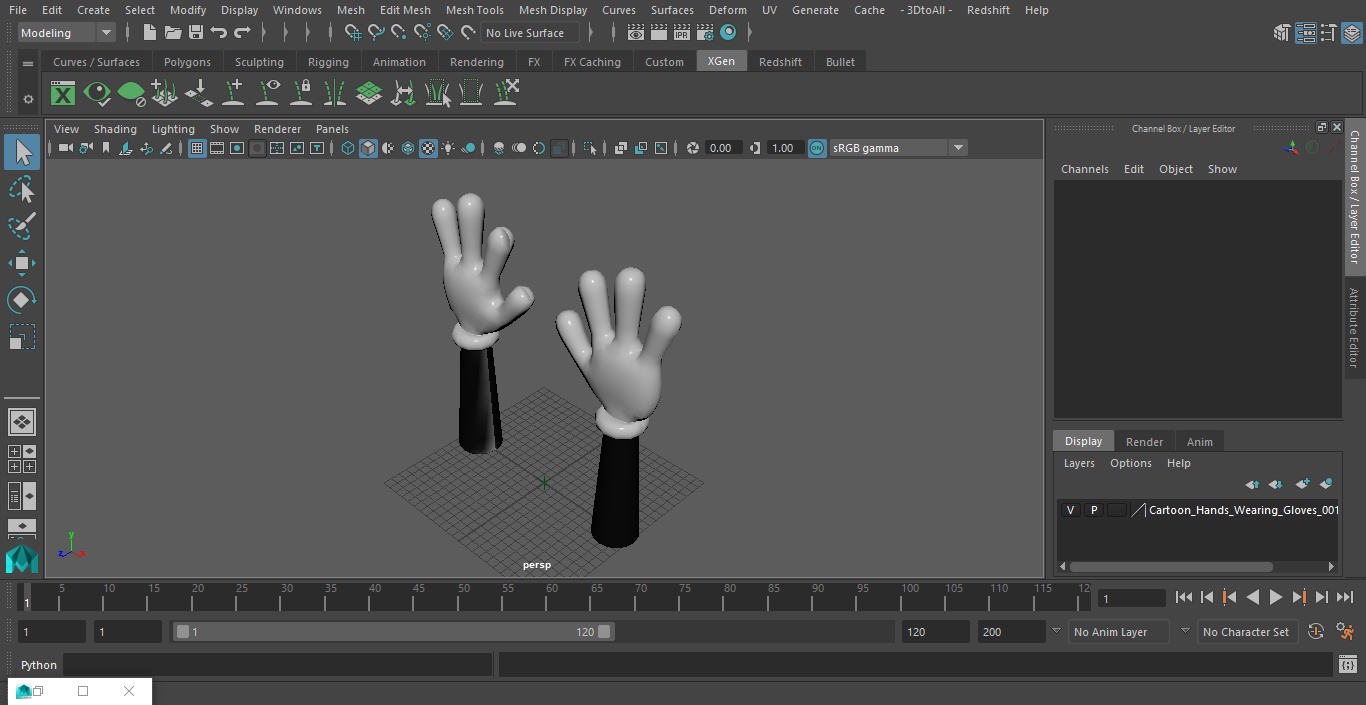Open the sRGB gamma color space dropdown
The height and width of the screenshot is (705, 1366).
tap(898, 148)
